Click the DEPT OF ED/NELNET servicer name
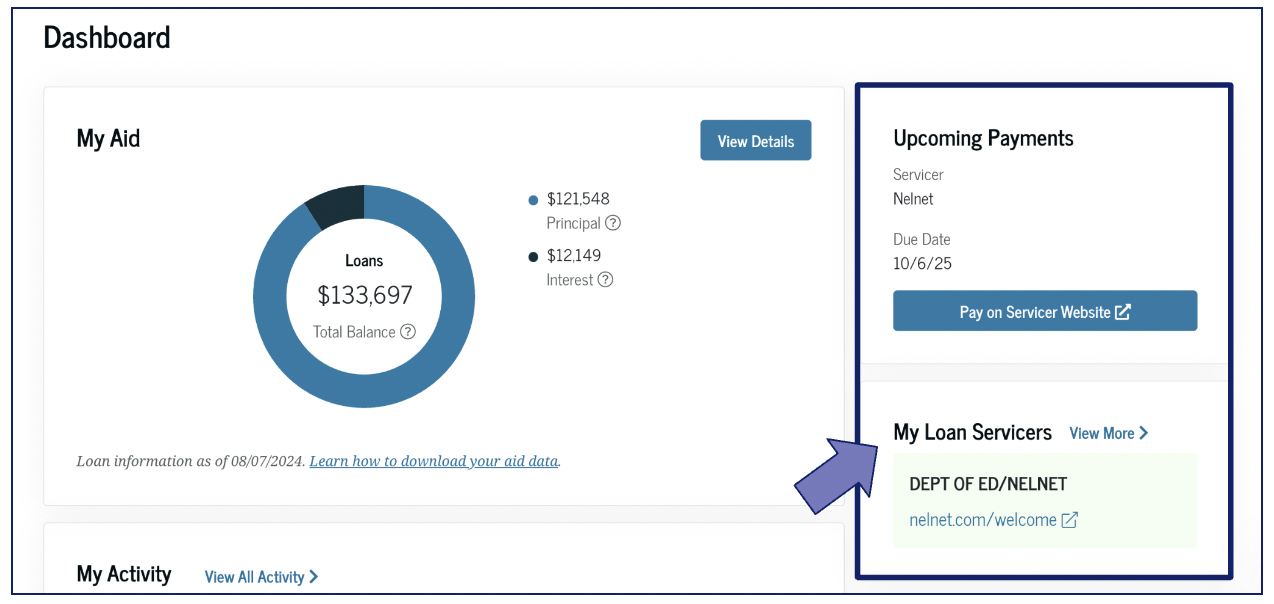This screenshot has width=1274, height=604. click(x=988, y=484)
